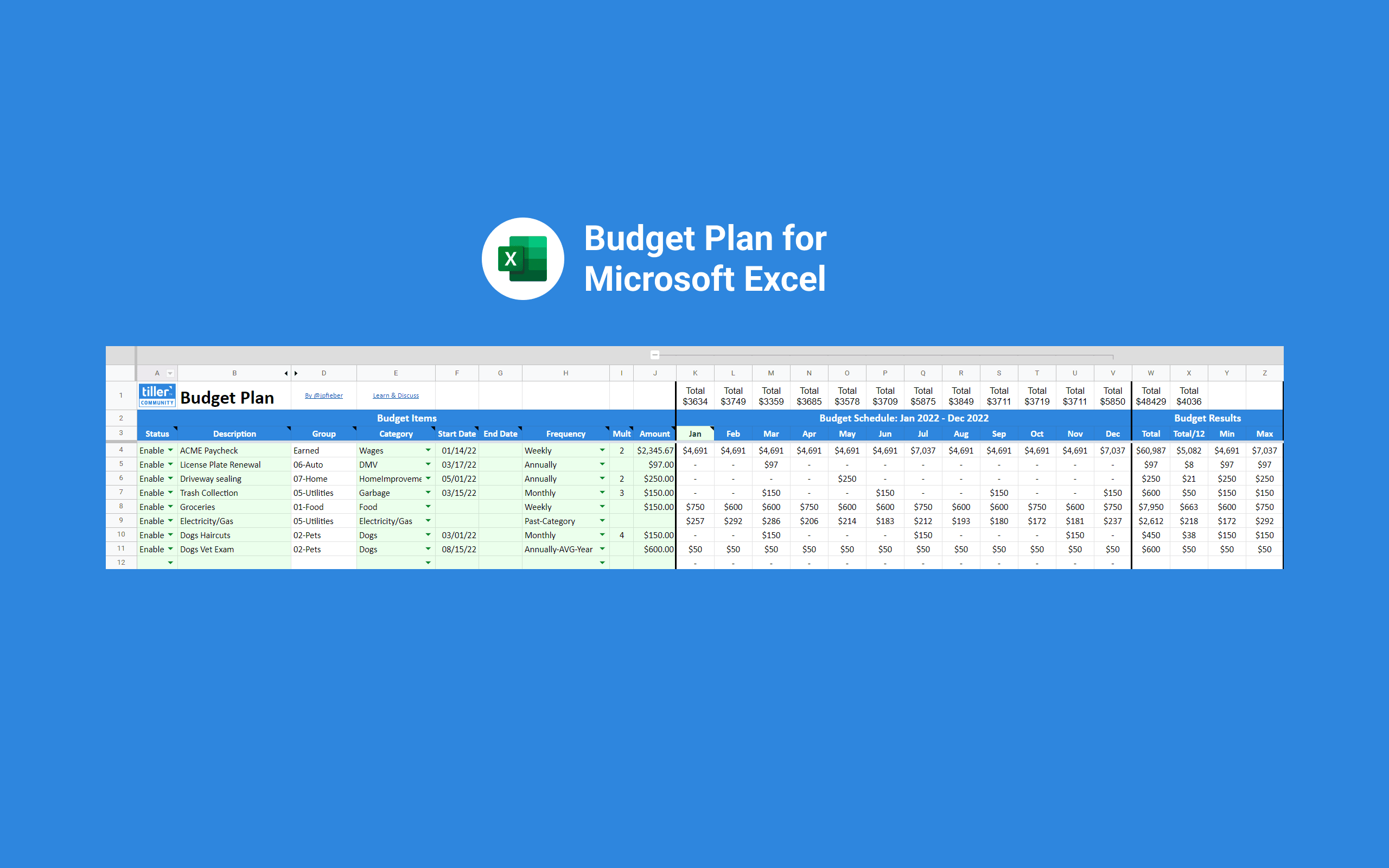Open Category dropdown for Electricity/Gas
The width and height of the screenshot is (1389, 868).
tap(428, 521)
